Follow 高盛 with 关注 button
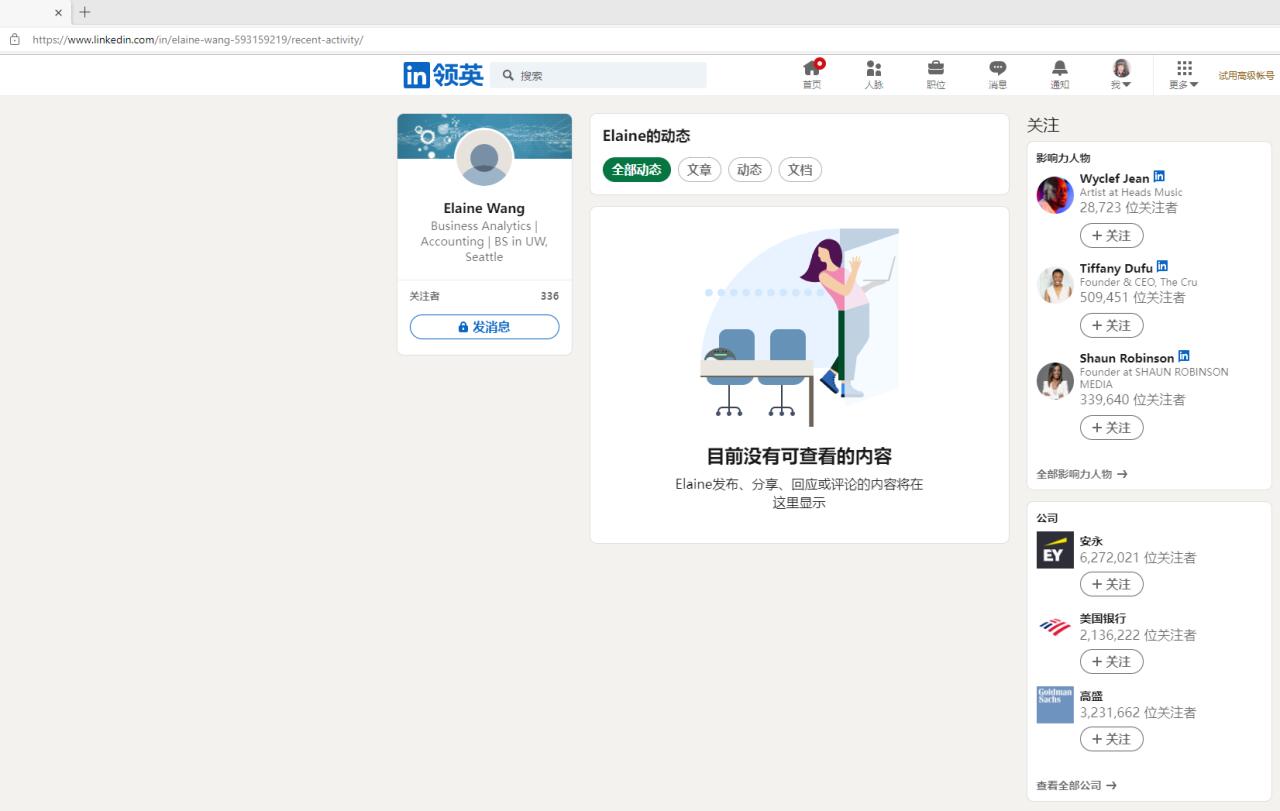The height and width of the screenshot is (811, 1280). pos(1111,739)
